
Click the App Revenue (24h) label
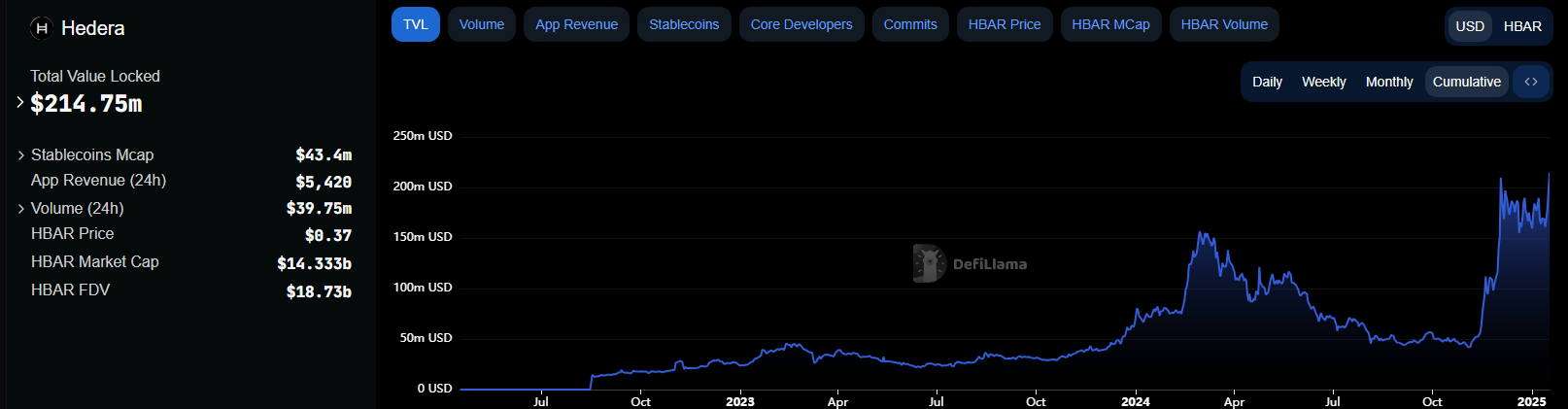(98, 181)
